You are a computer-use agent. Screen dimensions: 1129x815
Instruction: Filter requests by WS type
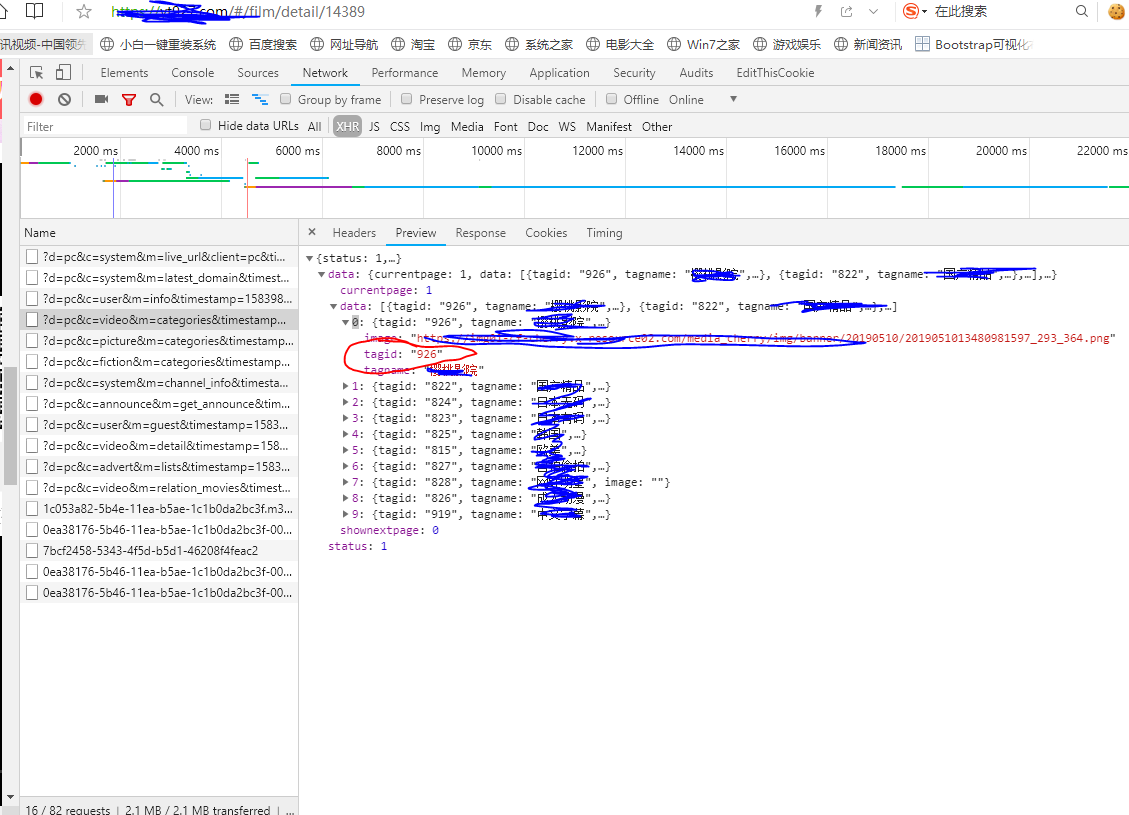(x=567, y=127)
